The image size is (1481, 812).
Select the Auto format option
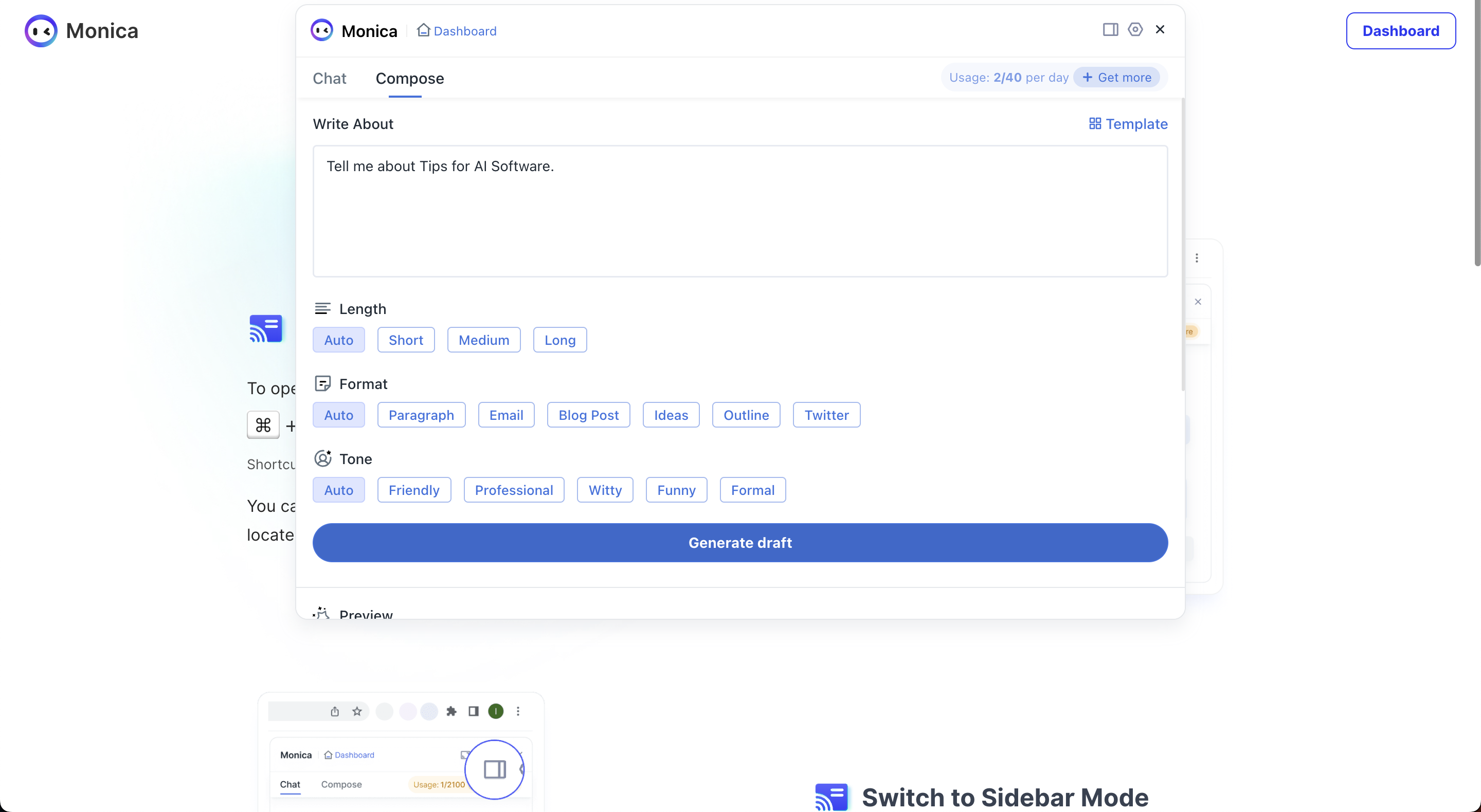tap(339, 415)
